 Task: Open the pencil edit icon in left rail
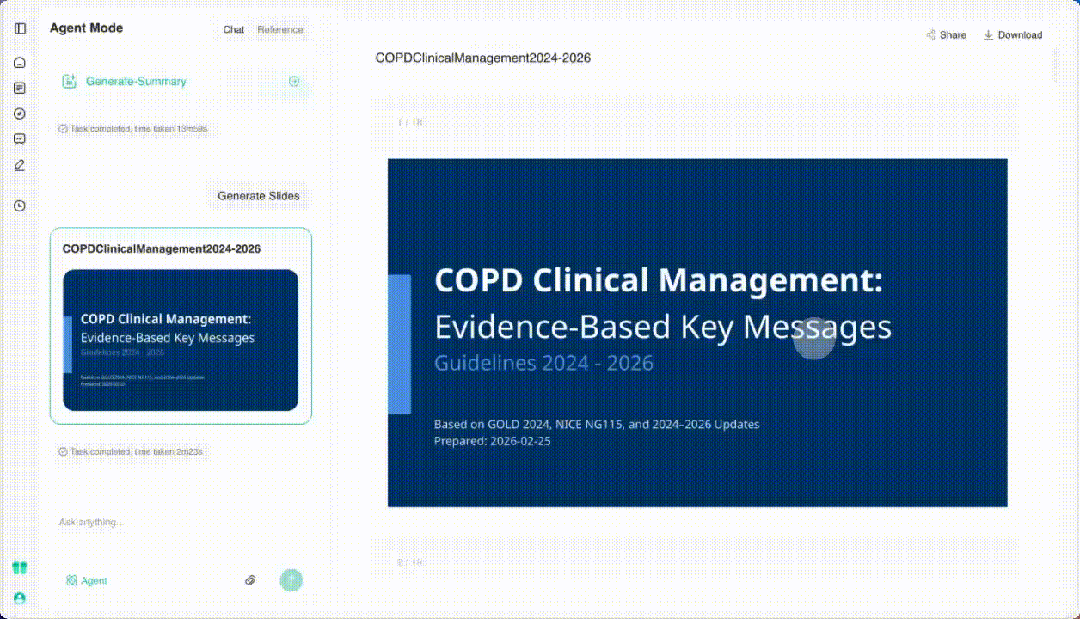20,165
